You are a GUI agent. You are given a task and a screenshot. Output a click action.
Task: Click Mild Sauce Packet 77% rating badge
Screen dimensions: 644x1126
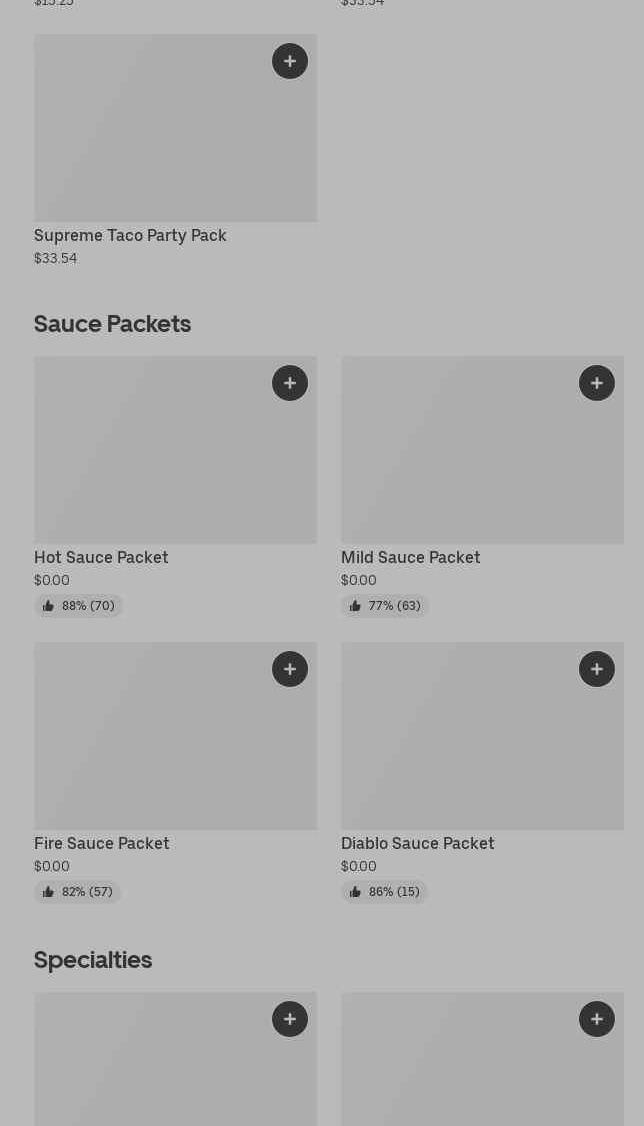point(385,606)
